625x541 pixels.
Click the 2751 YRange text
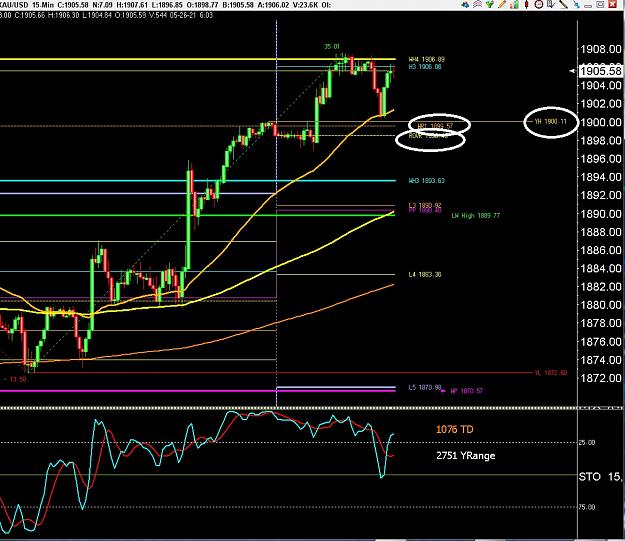click(x=466, y=456)
